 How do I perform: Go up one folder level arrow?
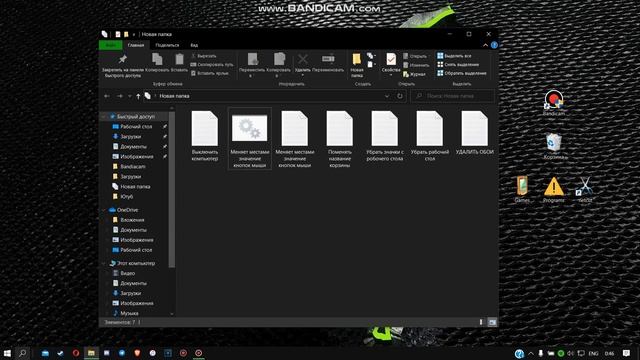click(138, 96)
